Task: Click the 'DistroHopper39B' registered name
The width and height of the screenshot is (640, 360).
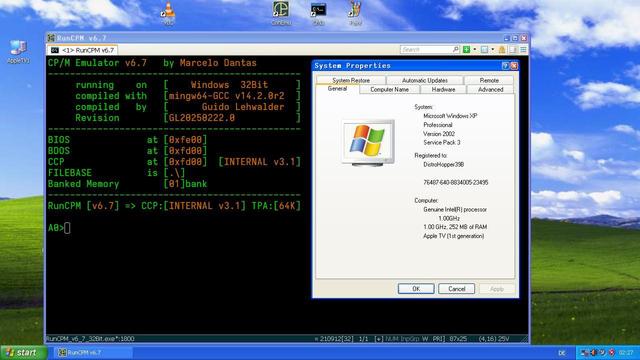Action: coord(444,164)
